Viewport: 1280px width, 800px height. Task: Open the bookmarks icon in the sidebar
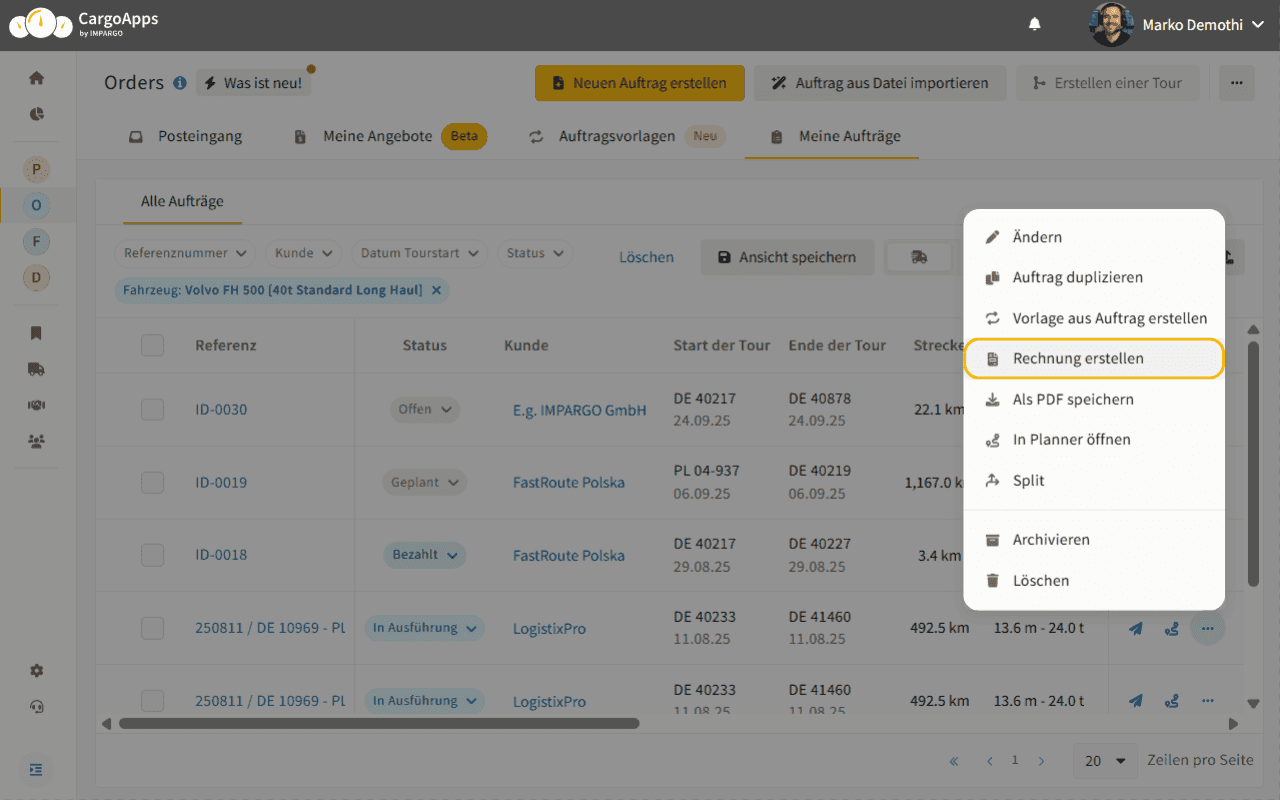click(36, 332)
